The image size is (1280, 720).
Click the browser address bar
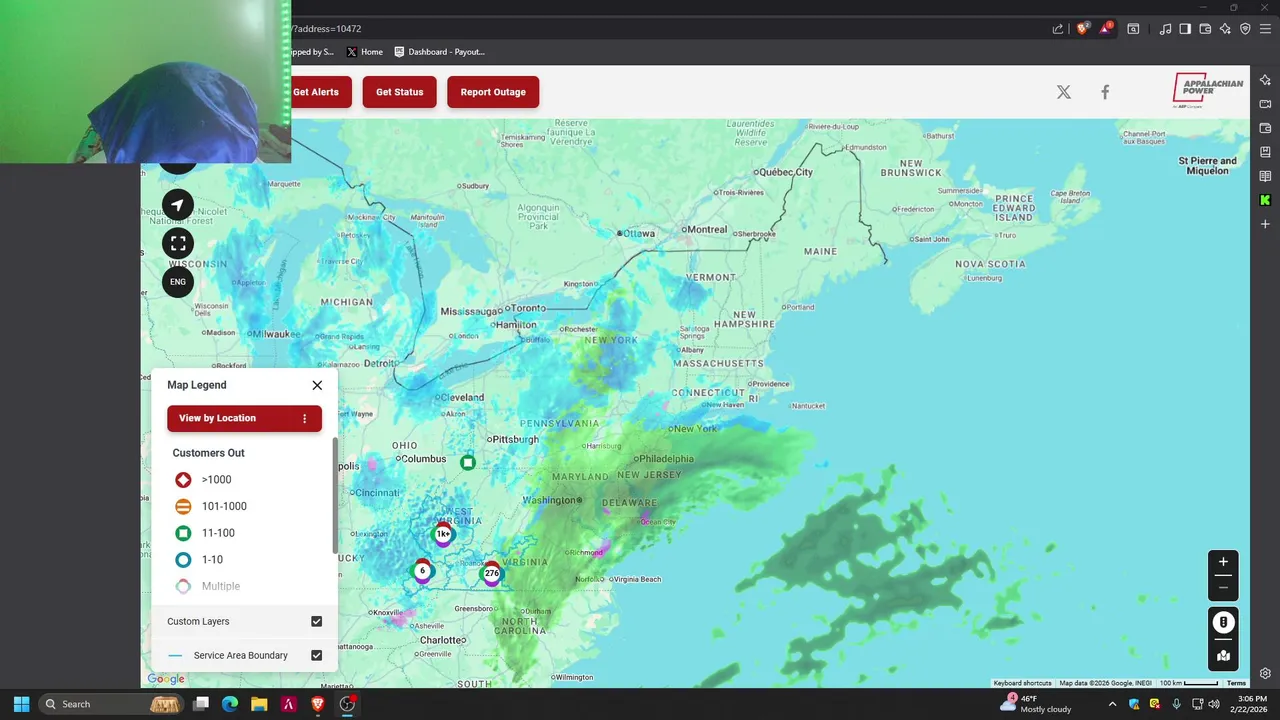tap(660, 29)
